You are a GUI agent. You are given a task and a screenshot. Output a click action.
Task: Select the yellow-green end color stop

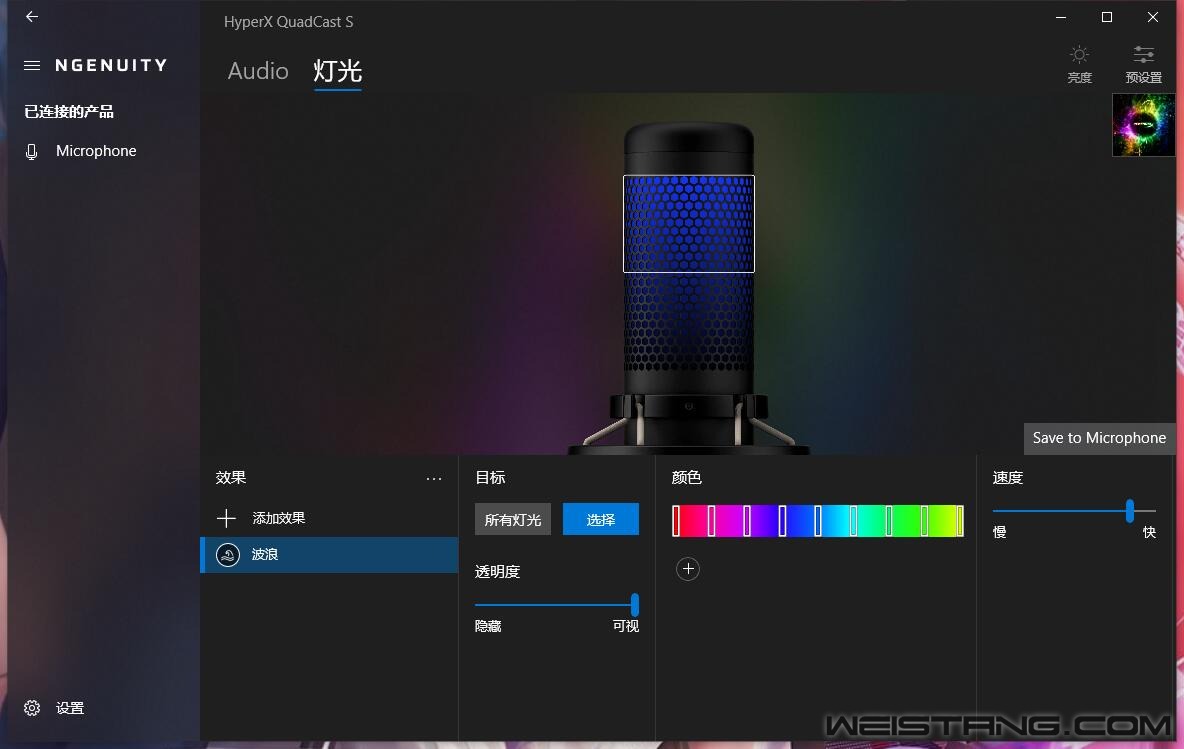pyautogui.click(x=960, y=521)
